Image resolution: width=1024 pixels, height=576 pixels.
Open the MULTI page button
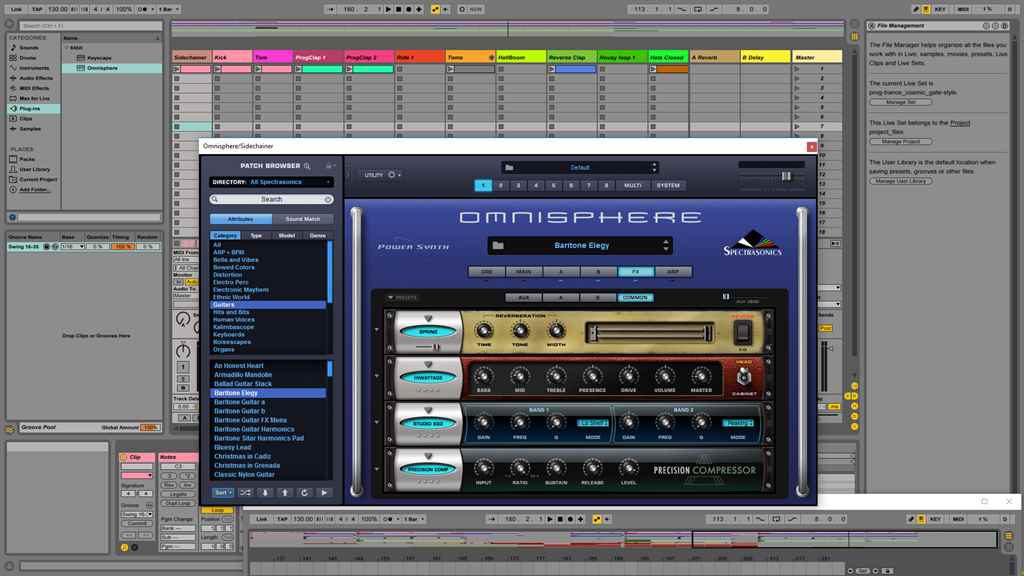pos(632,185)
